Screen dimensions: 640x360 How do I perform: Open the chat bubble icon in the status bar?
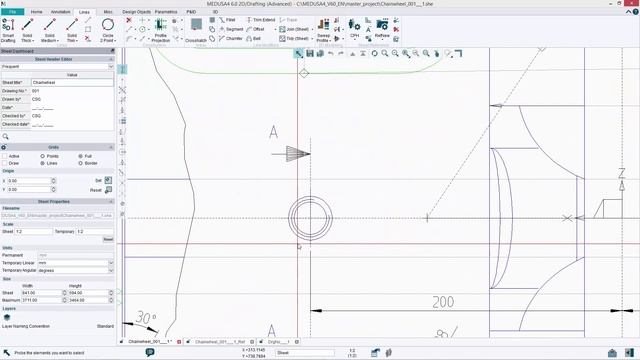tap(150, 352)
